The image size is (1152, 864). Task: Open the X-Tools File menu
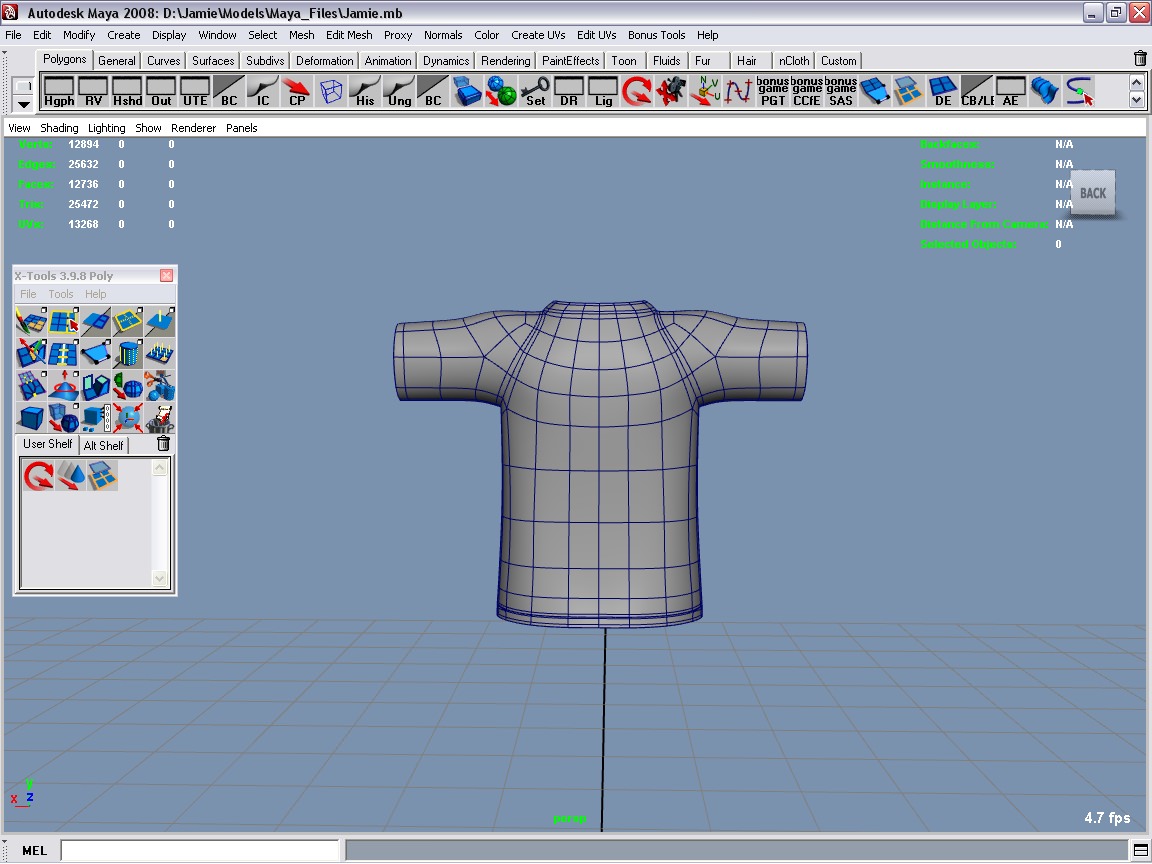tap(28, 294)
